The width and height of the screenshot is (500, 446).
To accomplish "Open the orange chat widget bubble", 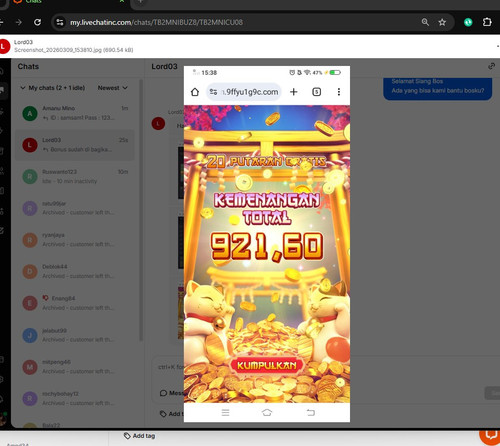I will pyautogui.click(x=490, y=435).
